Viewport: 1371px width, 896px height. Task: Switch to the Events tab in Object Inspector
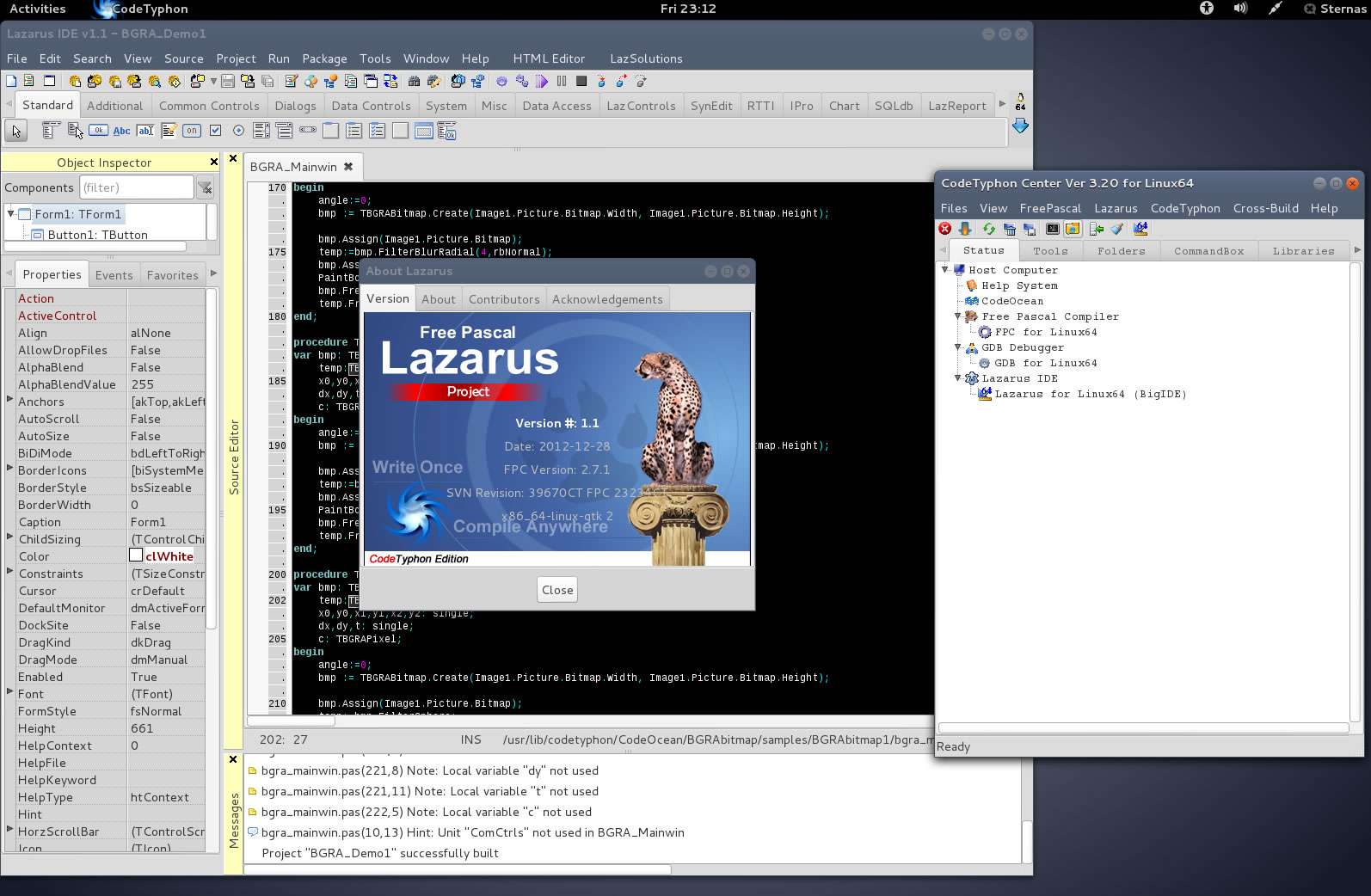(114, 275)
